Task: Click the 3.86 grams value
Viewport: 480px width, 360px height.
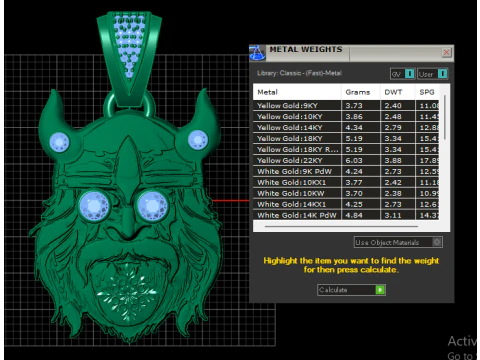Action: click(x=354, y=117)
